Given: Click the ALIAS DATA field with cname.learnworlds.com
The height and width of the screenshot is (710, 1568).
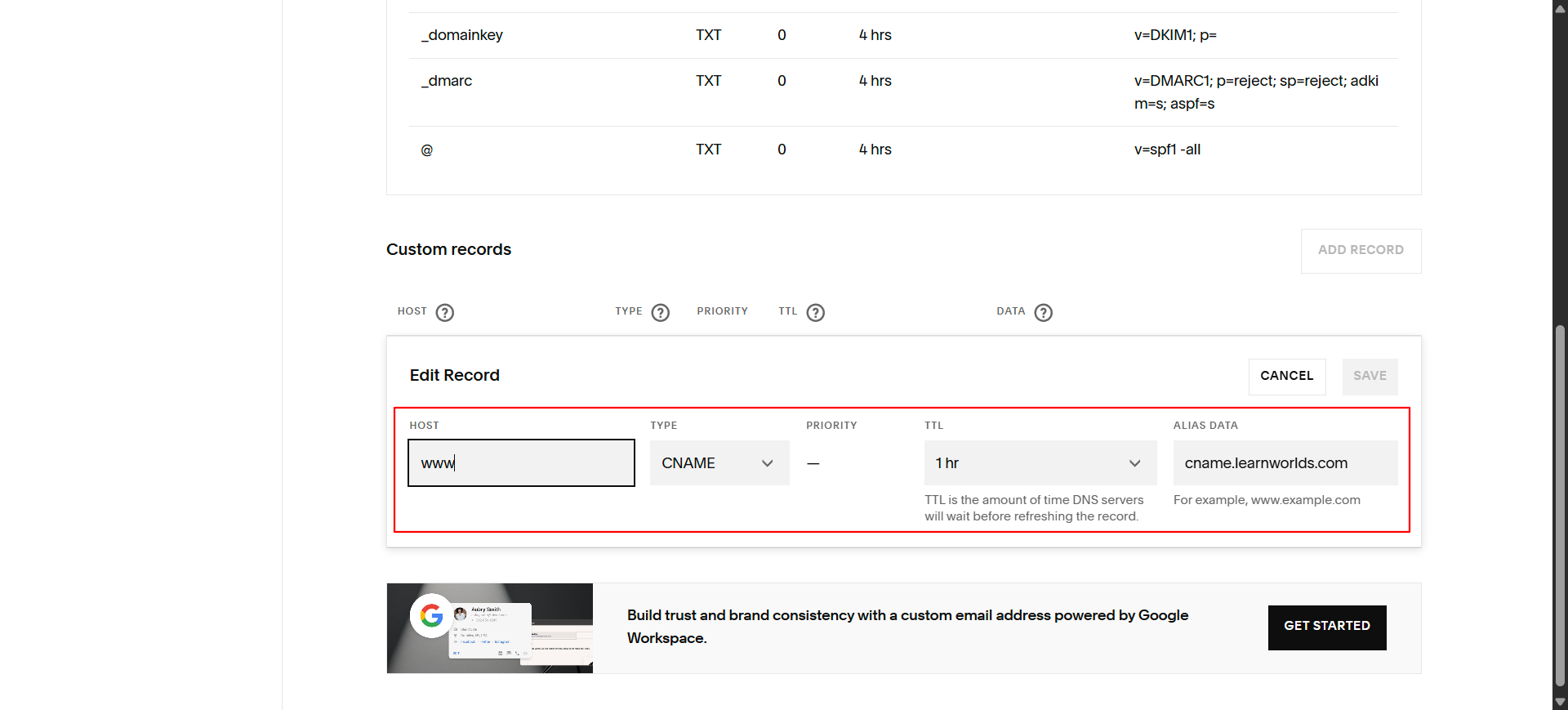Looking at the screenshot, I should pyautogui.click(x=1285, y=463).
